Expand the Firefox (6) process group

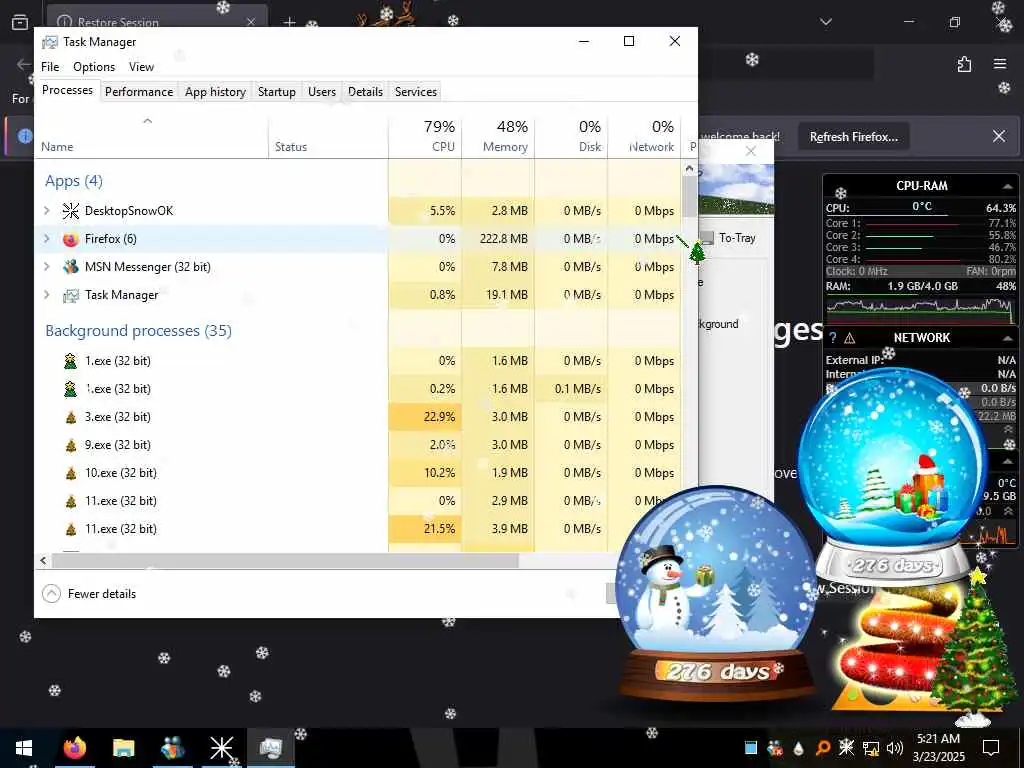coord(46,239)
